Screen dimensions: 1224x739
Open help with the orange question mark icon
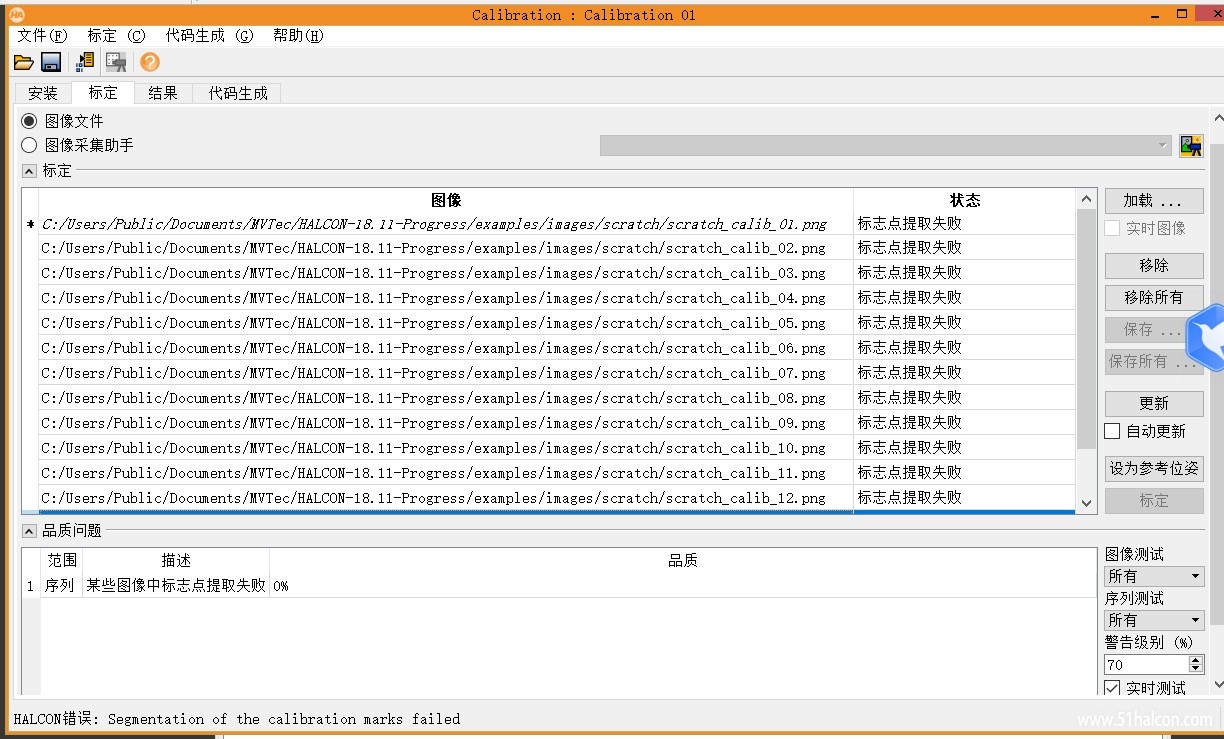pos(150,62)
